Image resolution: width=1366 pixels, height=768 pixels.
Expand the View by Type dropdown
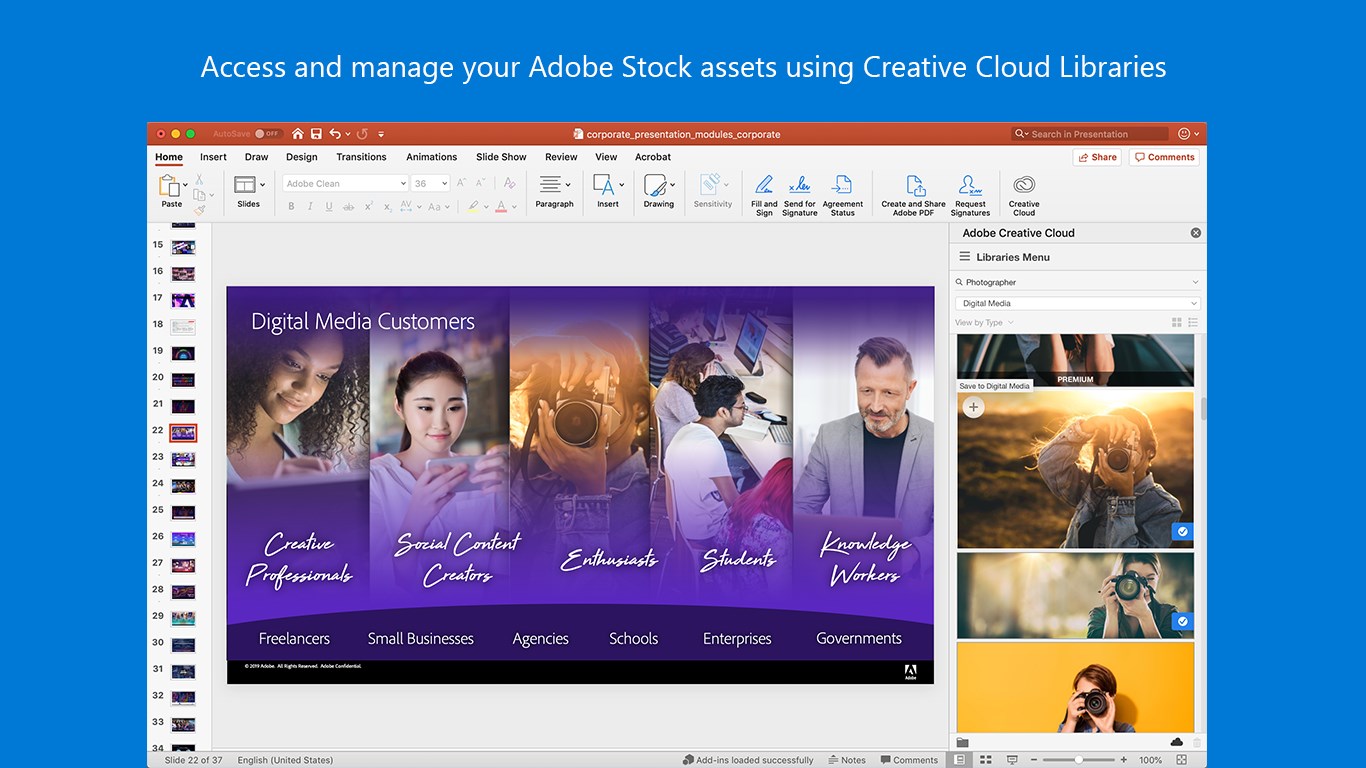click(984, 323)
